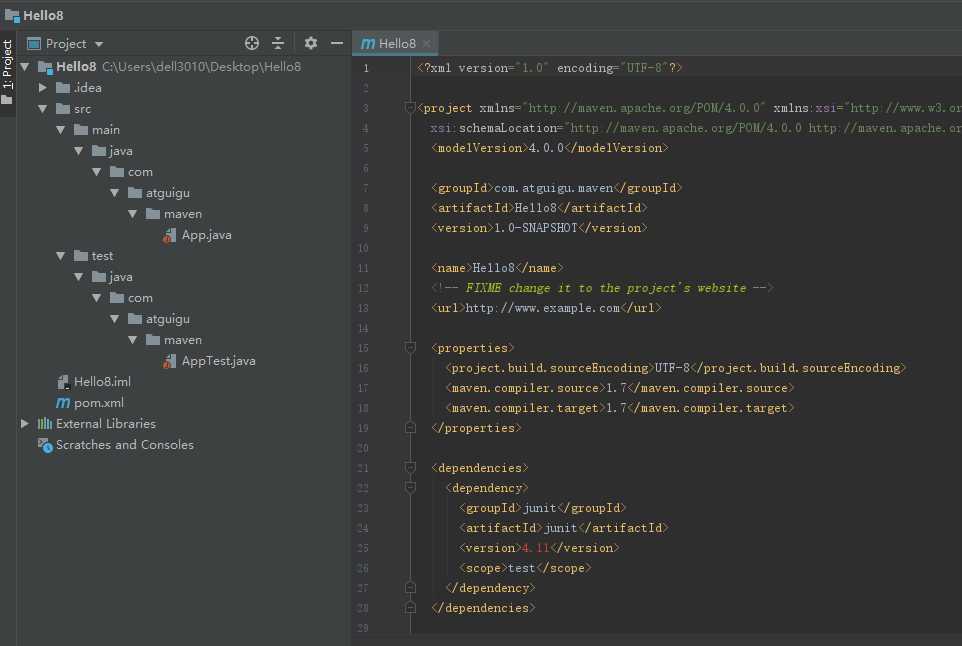The image size is (962, 646).
Task: Click the Scratches and Consoles icon
Action: pos(45,445)
